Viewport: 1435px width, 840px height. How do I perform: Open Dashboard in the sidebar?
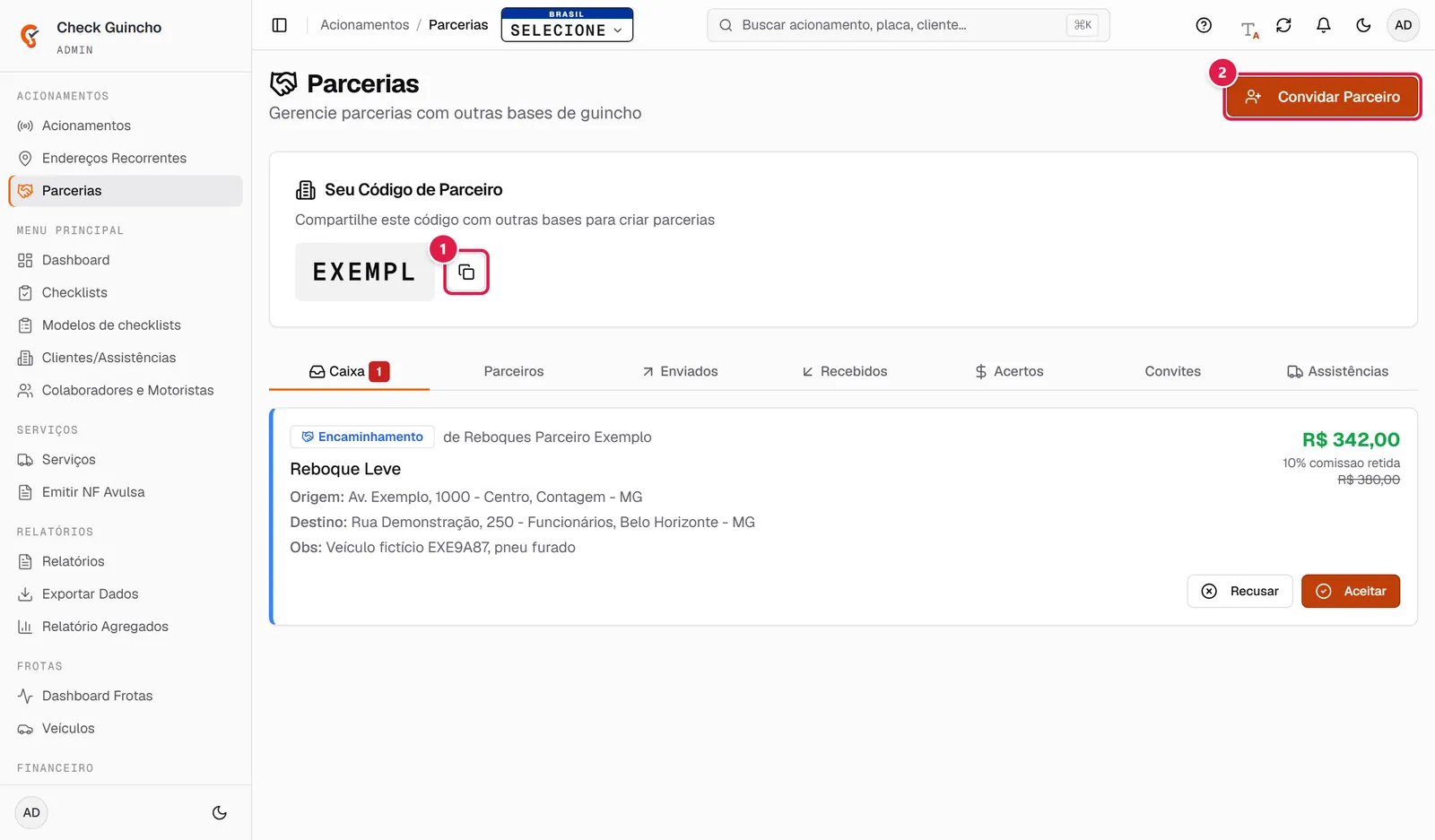click(126, 260)
